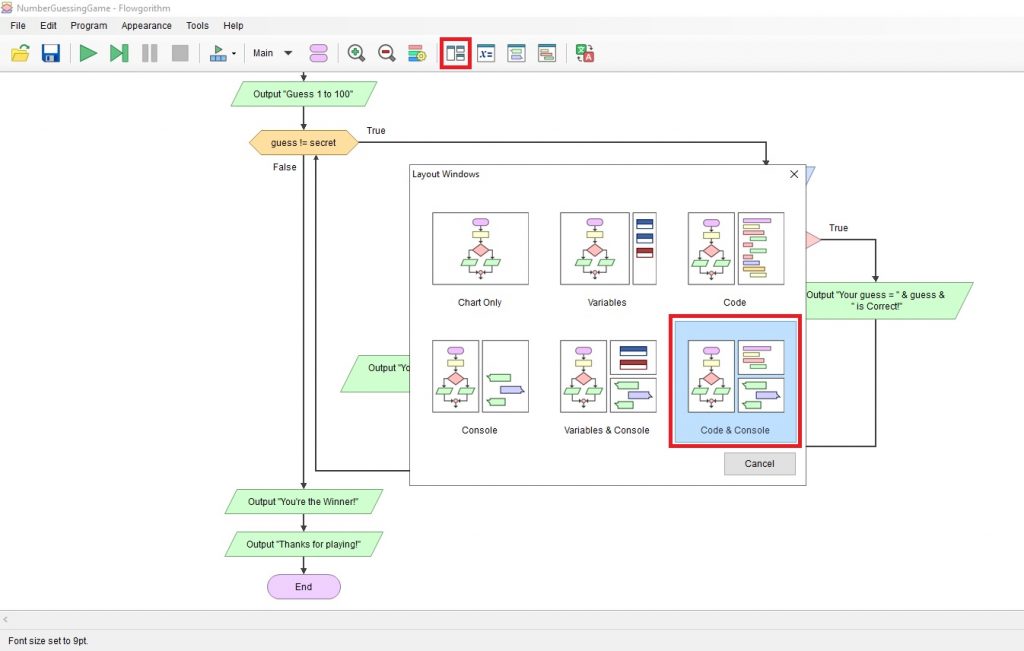Viewport: 1024px width, 651px height.
Task: Click the Layout Windows toolbar icon
Action: click(x=456, y=53)
